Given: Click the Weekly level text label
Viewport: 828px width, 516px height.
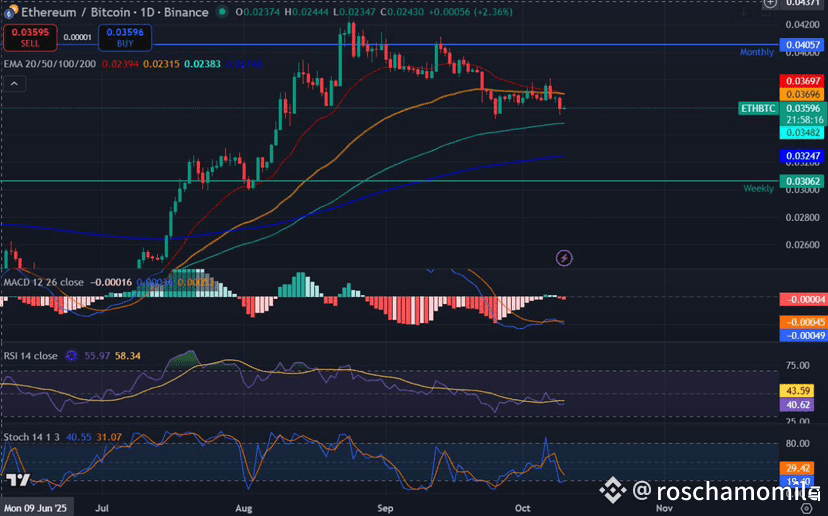Looking at the screenshot, I should click(x=758, y=189).
